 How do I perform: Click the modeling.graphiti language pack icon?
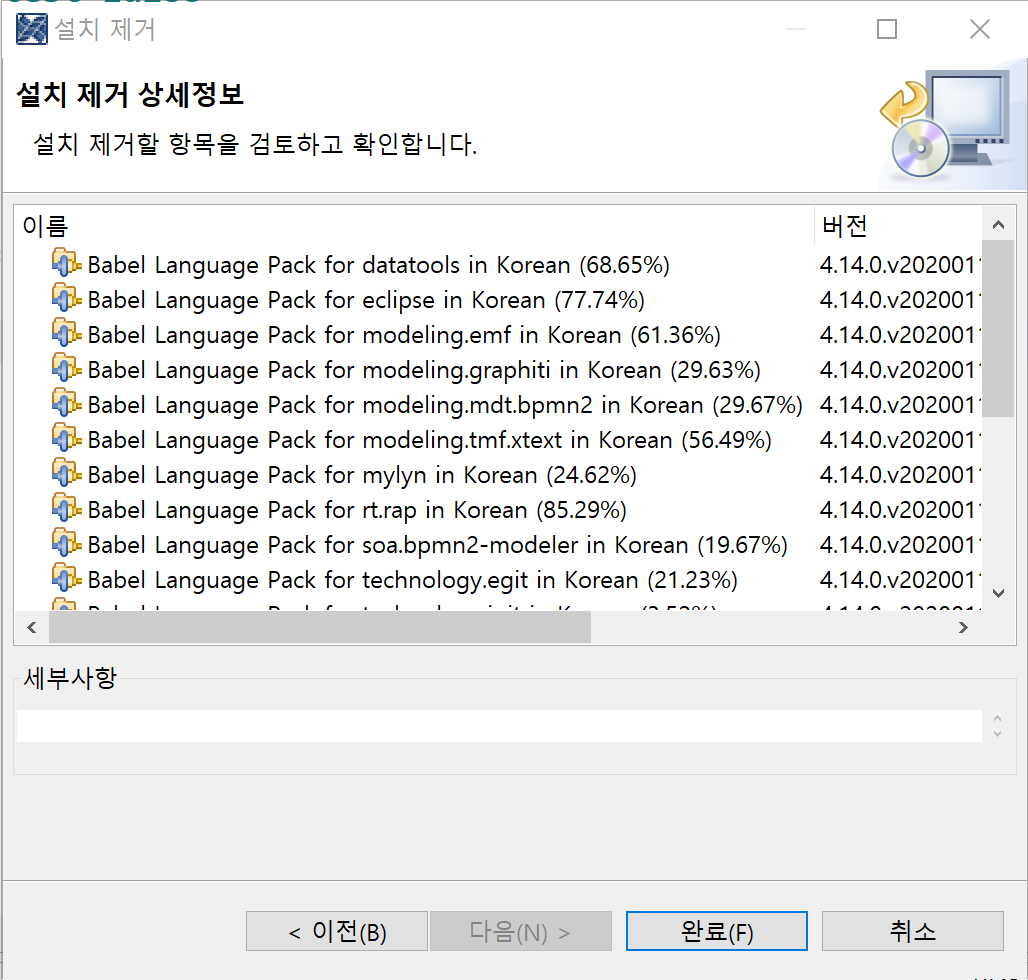coord(66,368)
